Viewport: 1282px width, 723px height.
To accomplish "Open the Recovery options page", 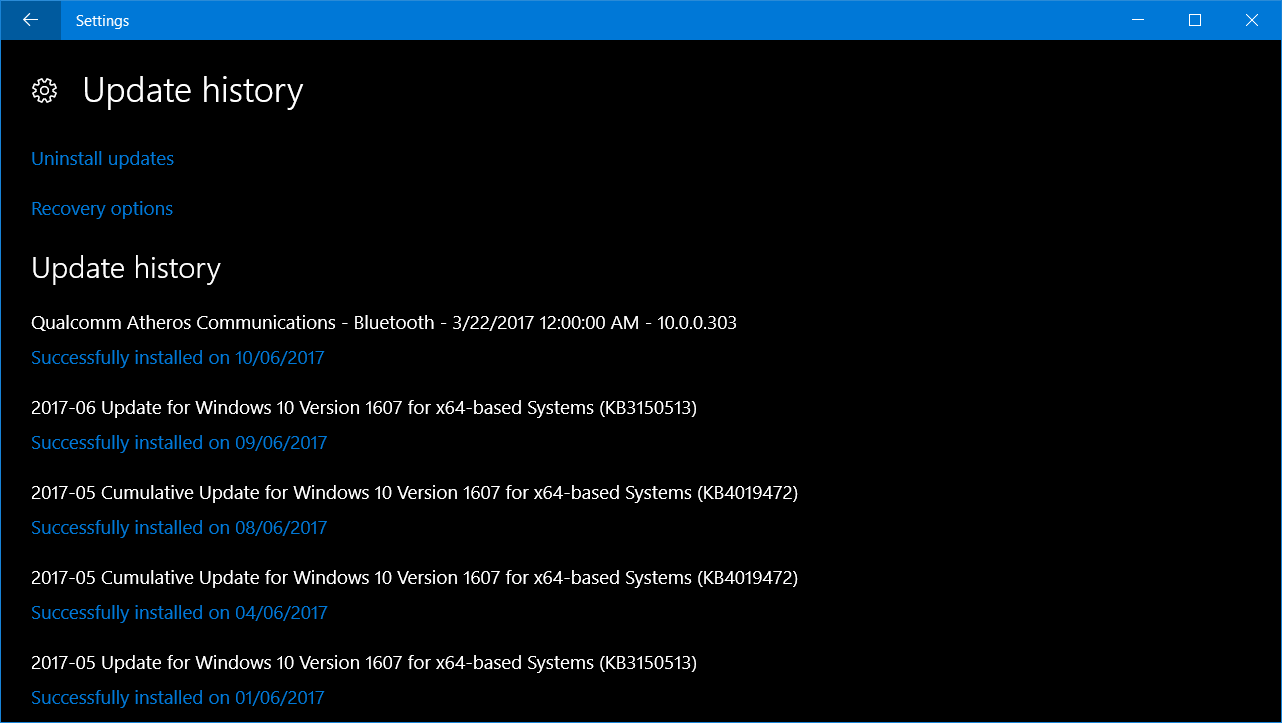I will (x=101, y=208).
